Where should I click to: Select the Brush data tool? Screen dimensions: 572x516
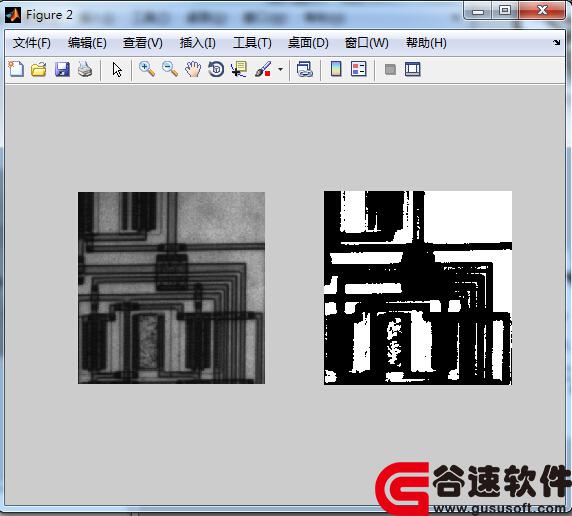[263, 69]
